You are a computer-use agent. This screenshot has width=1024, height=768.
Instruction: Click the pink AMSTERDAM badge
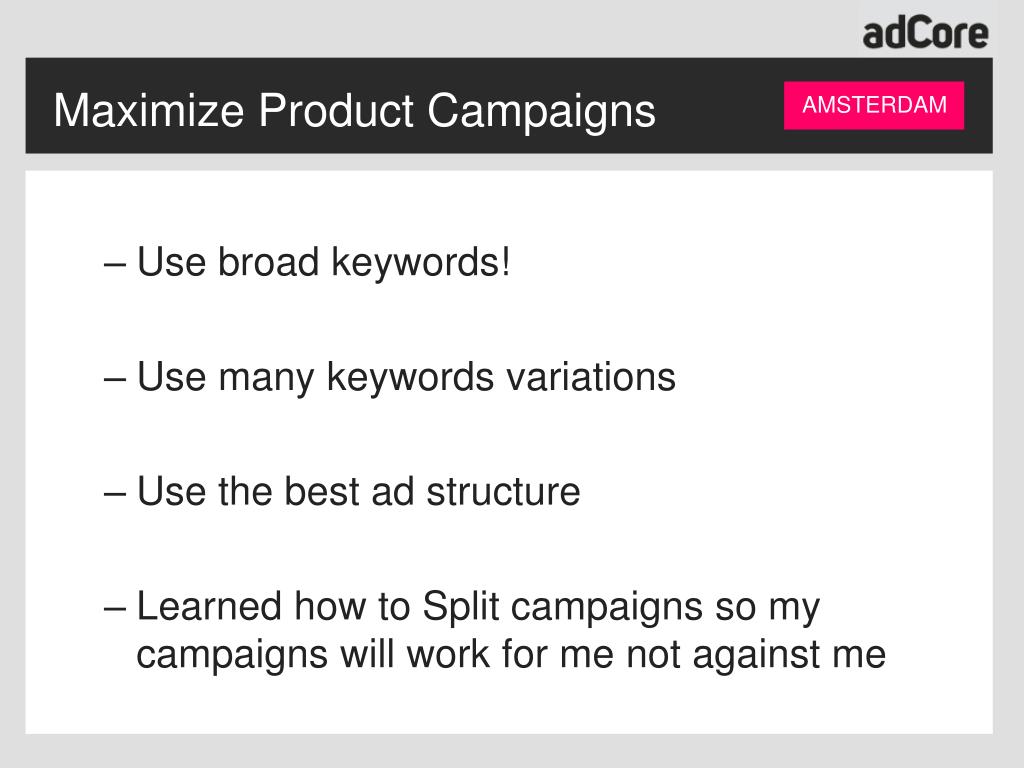(874, 105)
